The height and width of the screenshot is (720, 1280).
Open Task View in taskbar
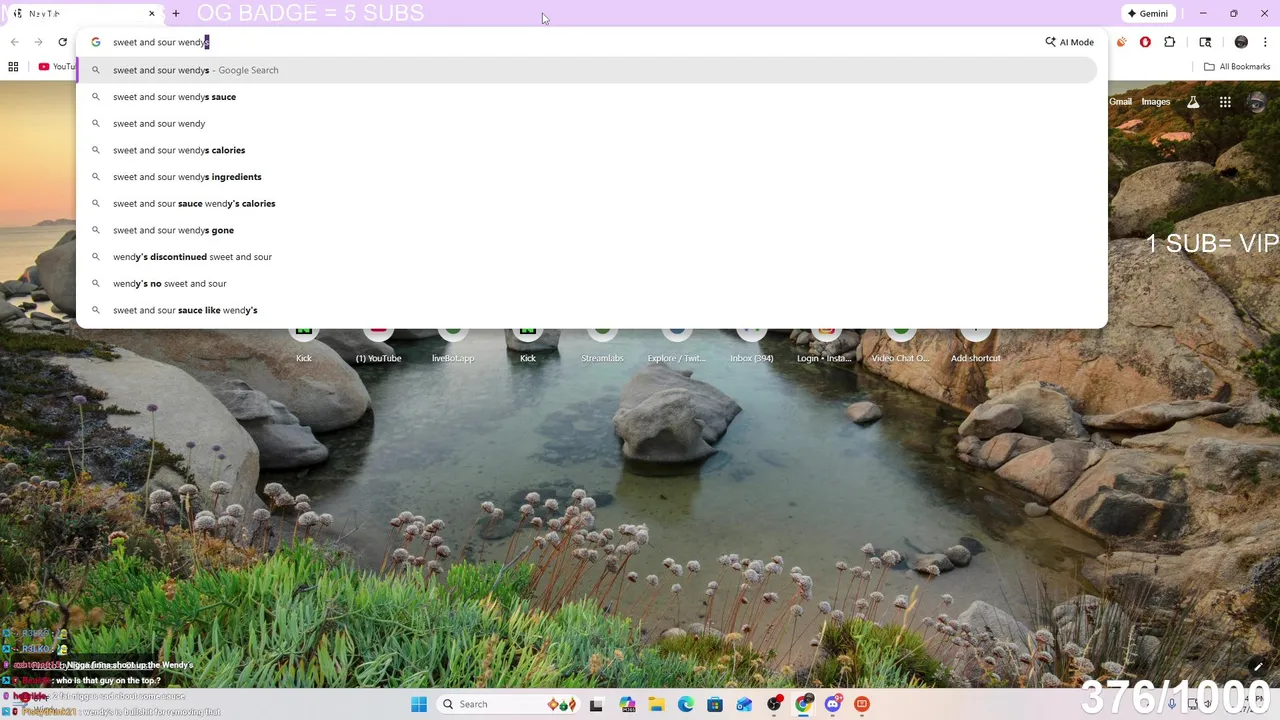click(x=596, y=704)
